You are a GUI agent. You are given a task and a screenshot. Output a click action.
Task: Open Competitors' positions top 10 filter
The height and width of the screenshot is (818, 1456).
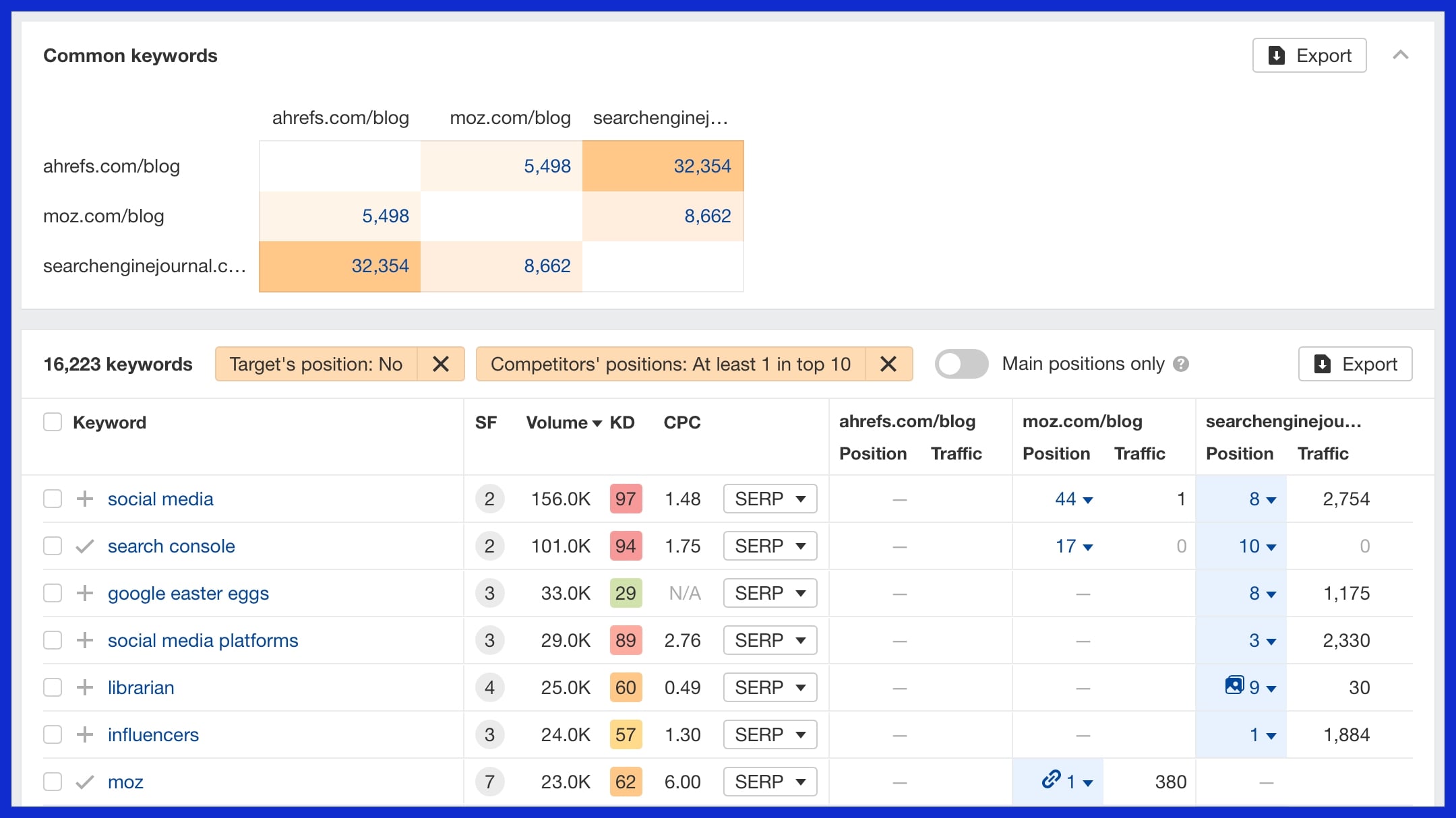[671, 364]
